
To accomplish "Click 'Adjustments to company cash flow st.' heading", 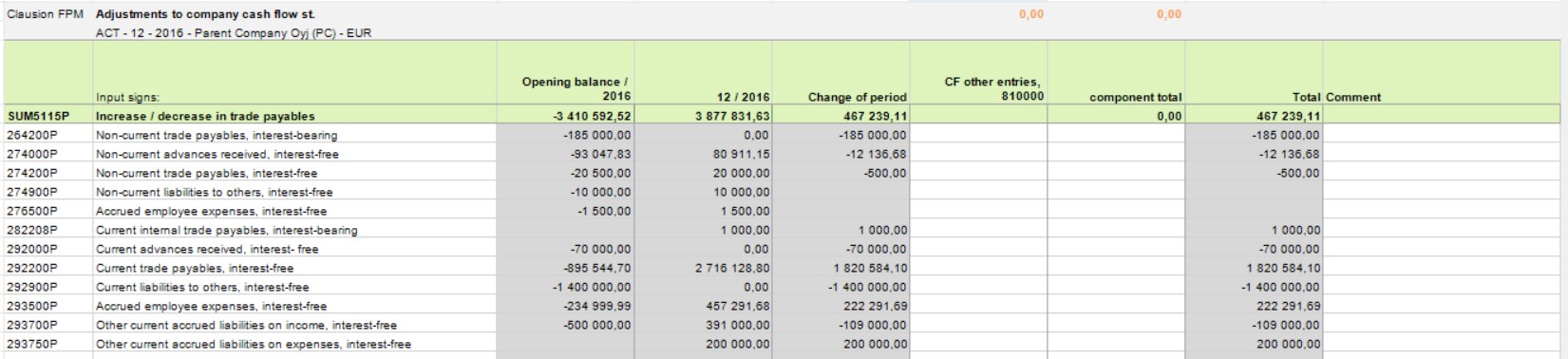I will 205,14.
